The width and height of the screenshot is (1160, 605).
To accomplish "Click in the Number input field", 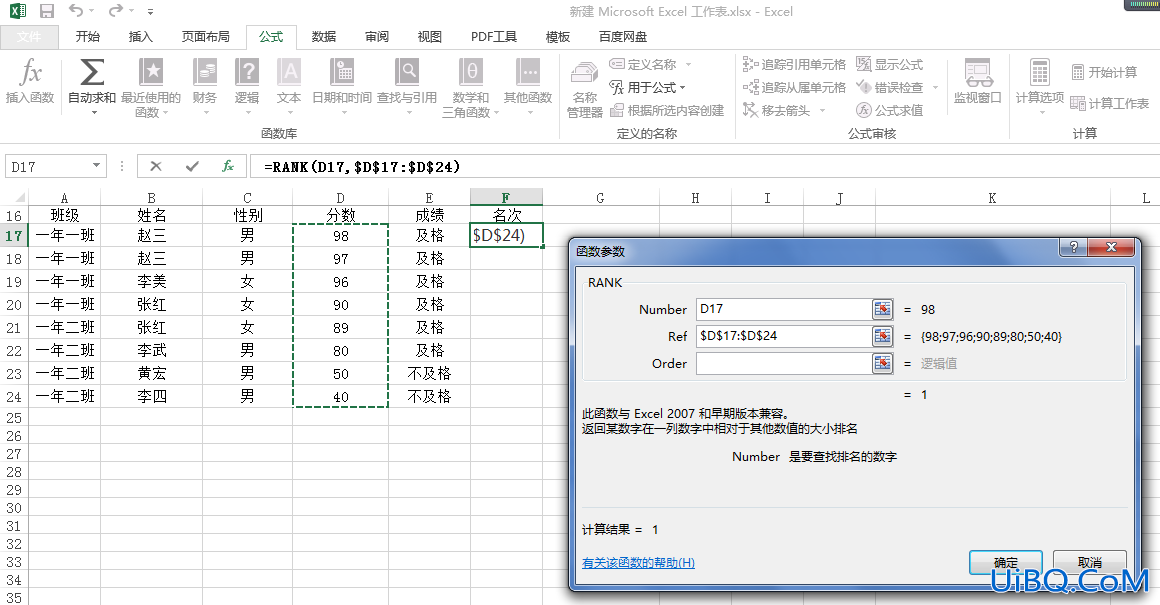I will click(784, 309).
